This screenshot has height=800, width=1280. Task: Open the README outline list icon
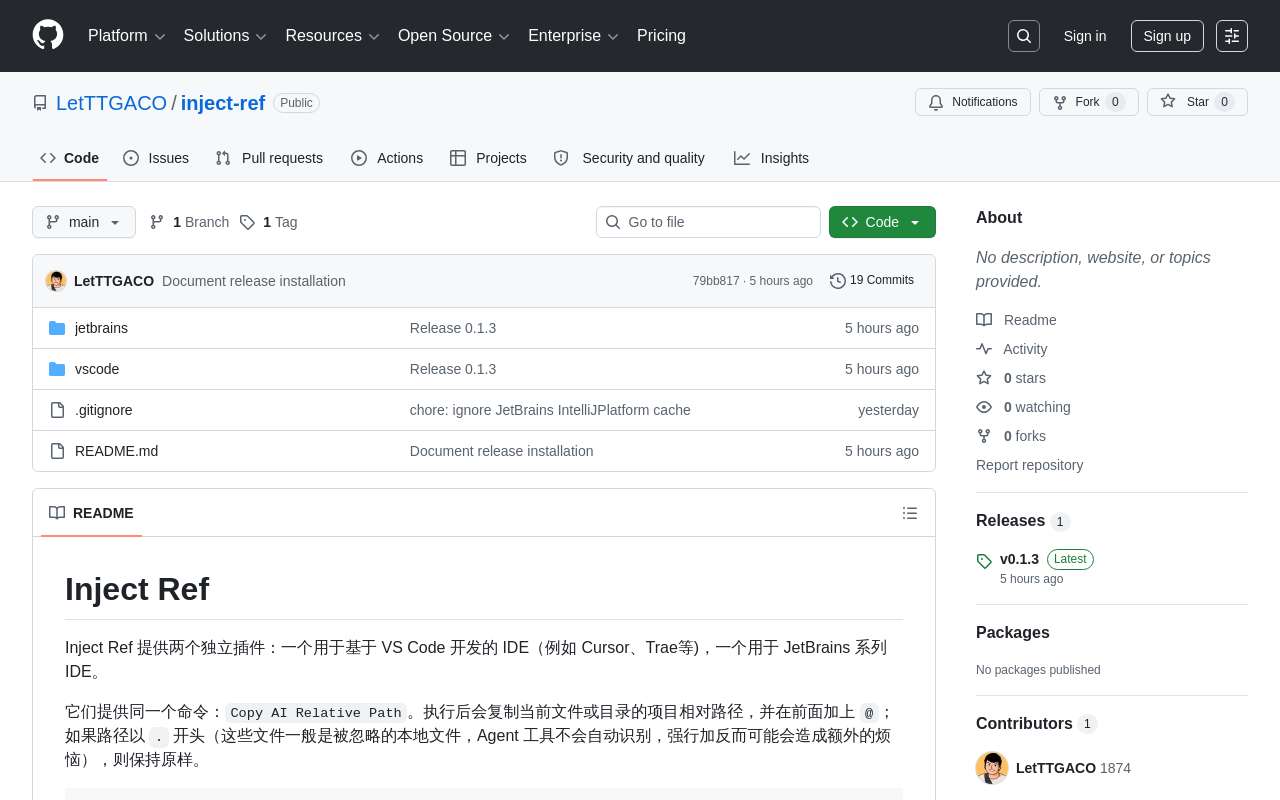[x=910, y=513]
